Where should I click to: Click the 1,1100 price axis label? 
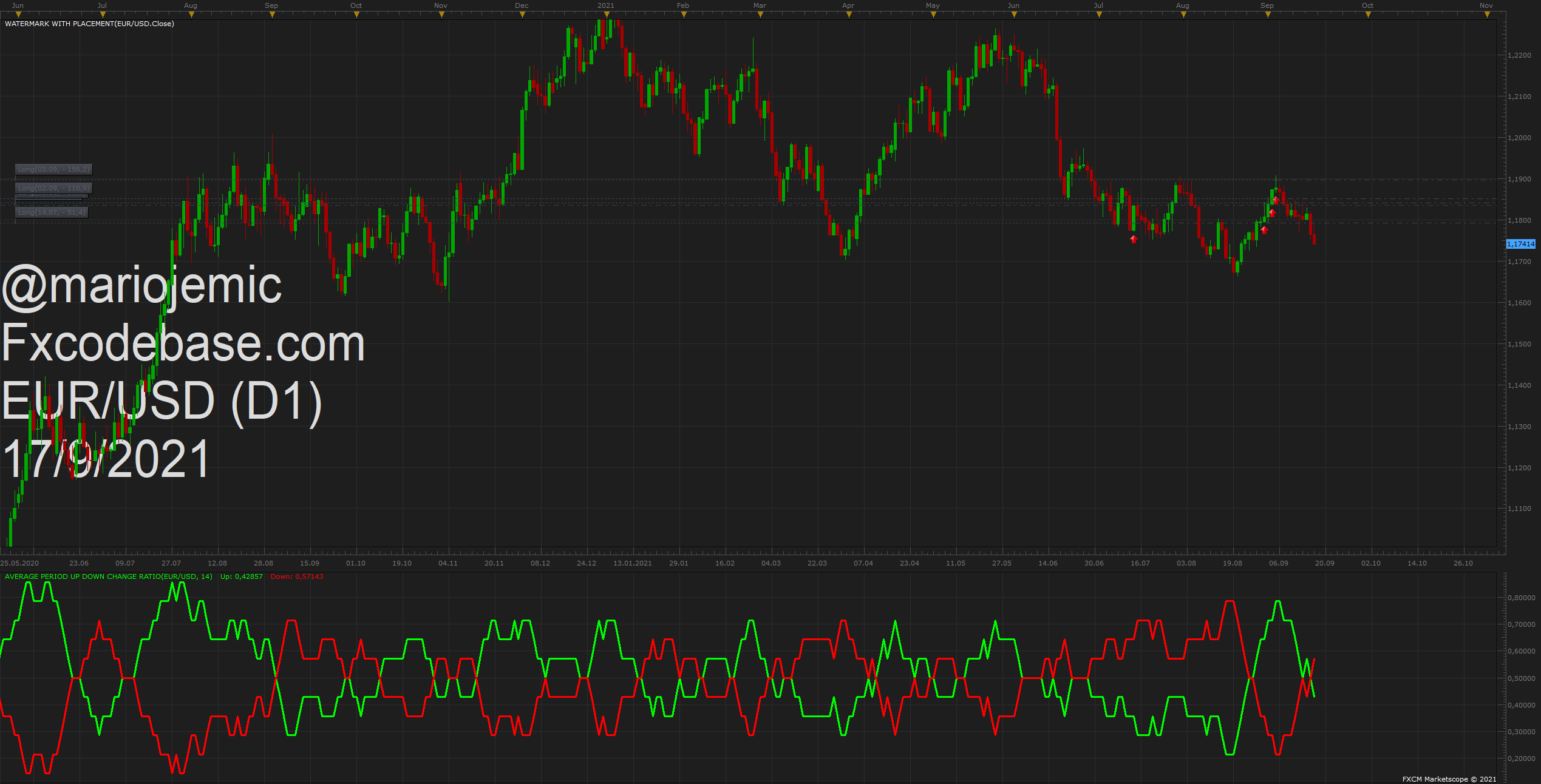(1519, 509)
